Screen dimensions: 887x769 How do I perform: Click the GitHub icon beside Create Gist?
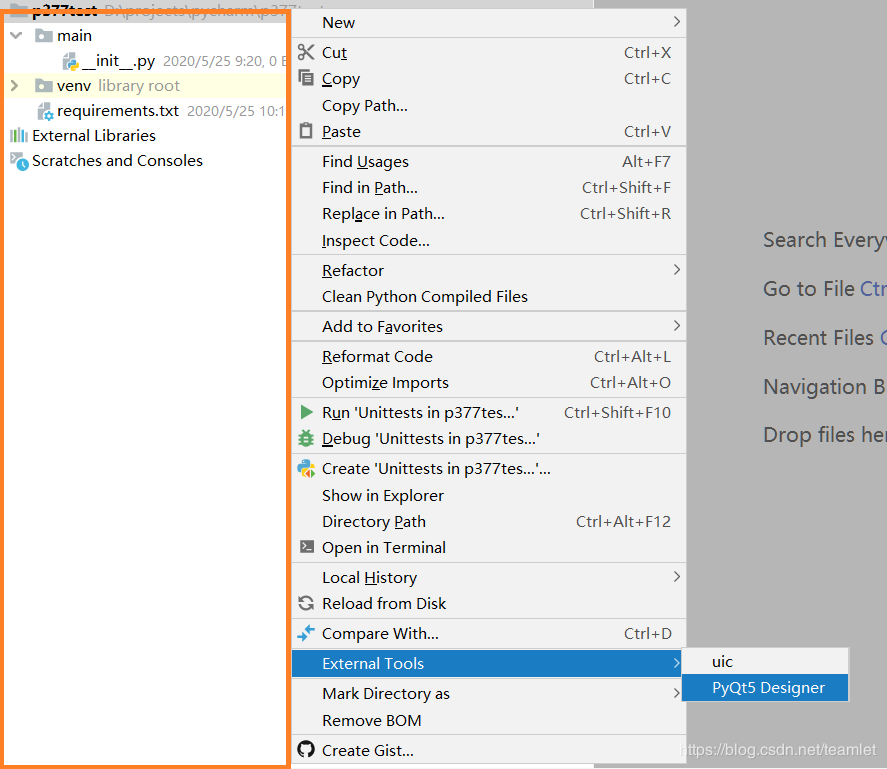(306, 750)
